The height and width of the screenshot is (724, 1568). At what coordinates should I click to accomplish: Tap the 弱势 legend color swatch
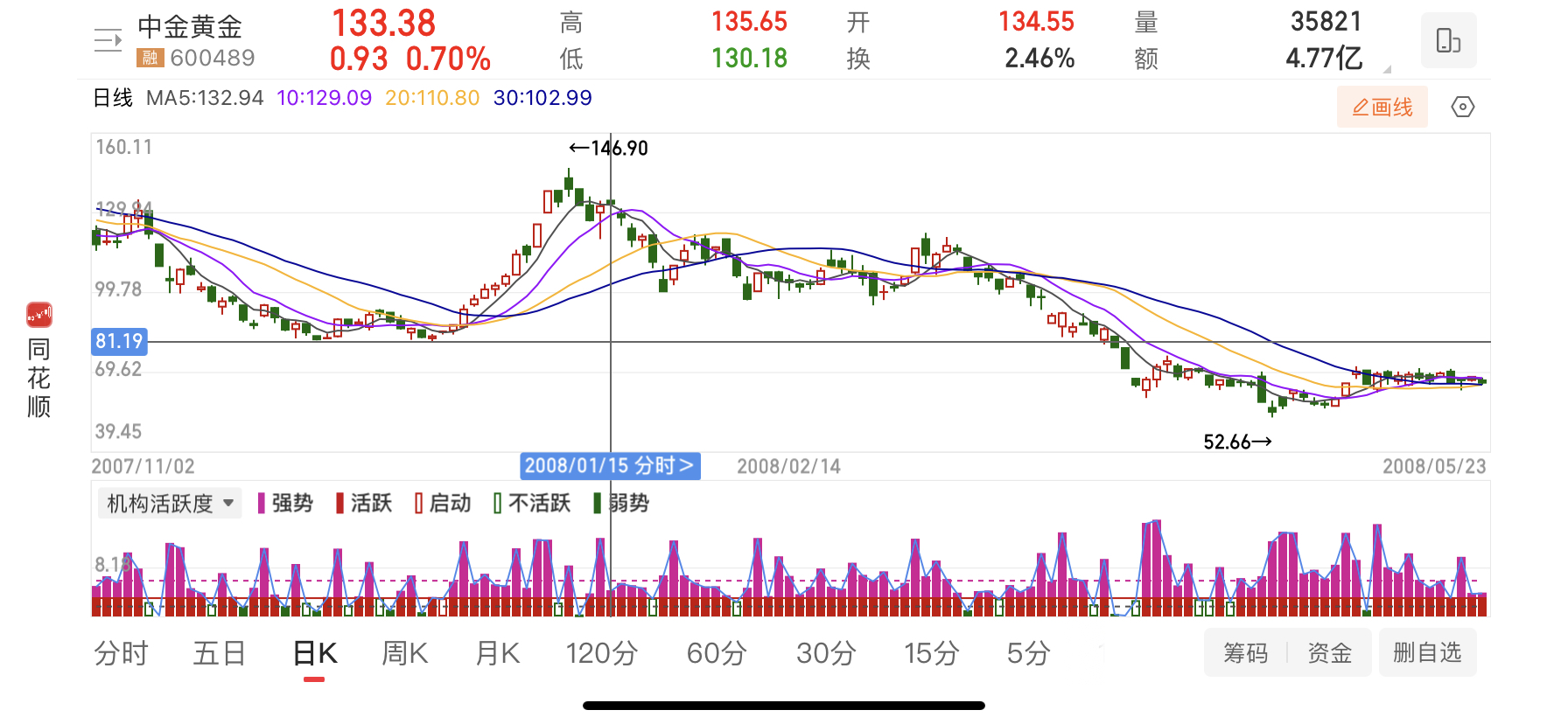click(598, 503)
